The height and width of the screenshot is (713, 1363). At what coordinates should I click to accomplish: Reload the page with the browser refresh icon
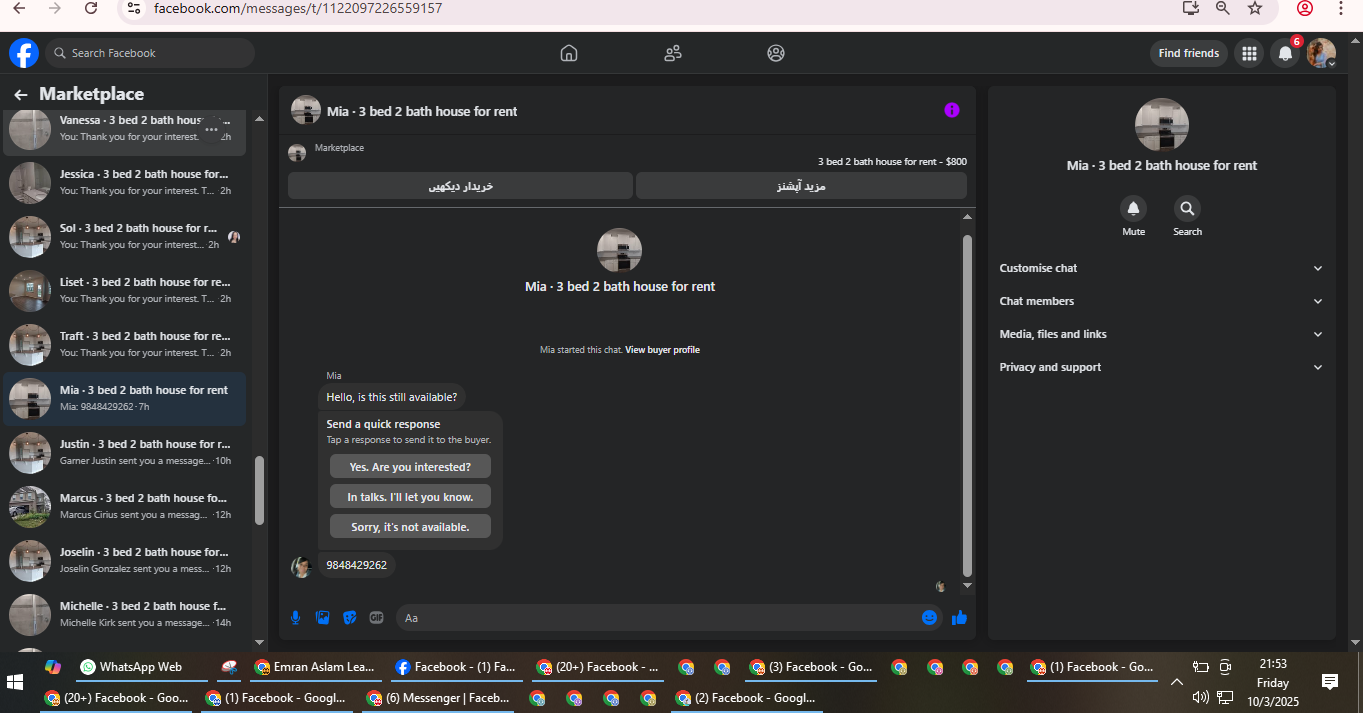[91, 8]
